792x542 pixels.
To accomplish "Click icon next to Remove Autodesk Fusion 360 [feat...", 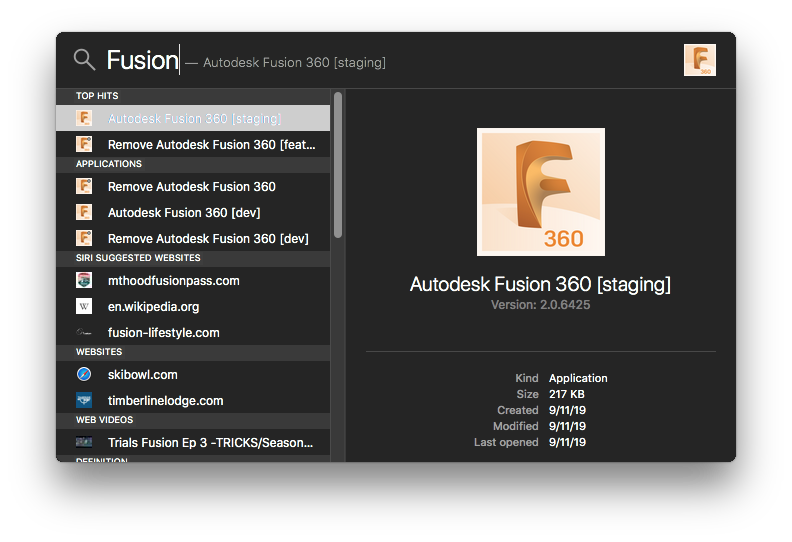I will click(84, 144).
